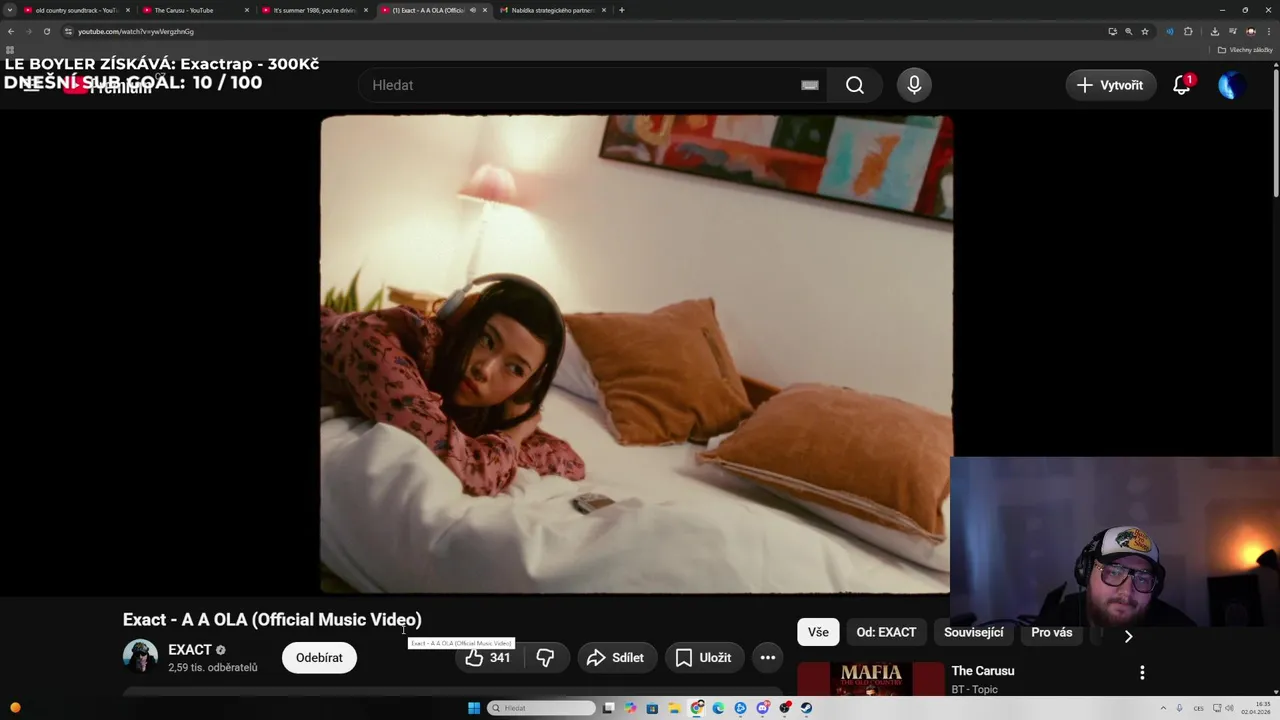The image size is (1280, 720).
Task: Open options for The Carusu recommended video
Action: click(x=1142, y=672)
